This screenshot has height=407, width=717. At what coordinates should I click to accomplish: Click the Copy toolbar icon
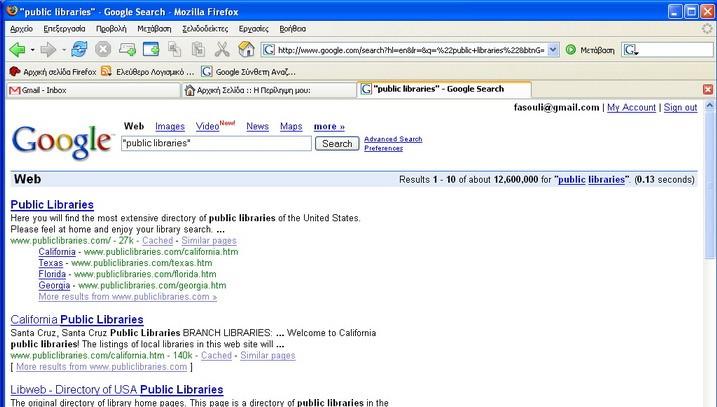click(175, 49)
